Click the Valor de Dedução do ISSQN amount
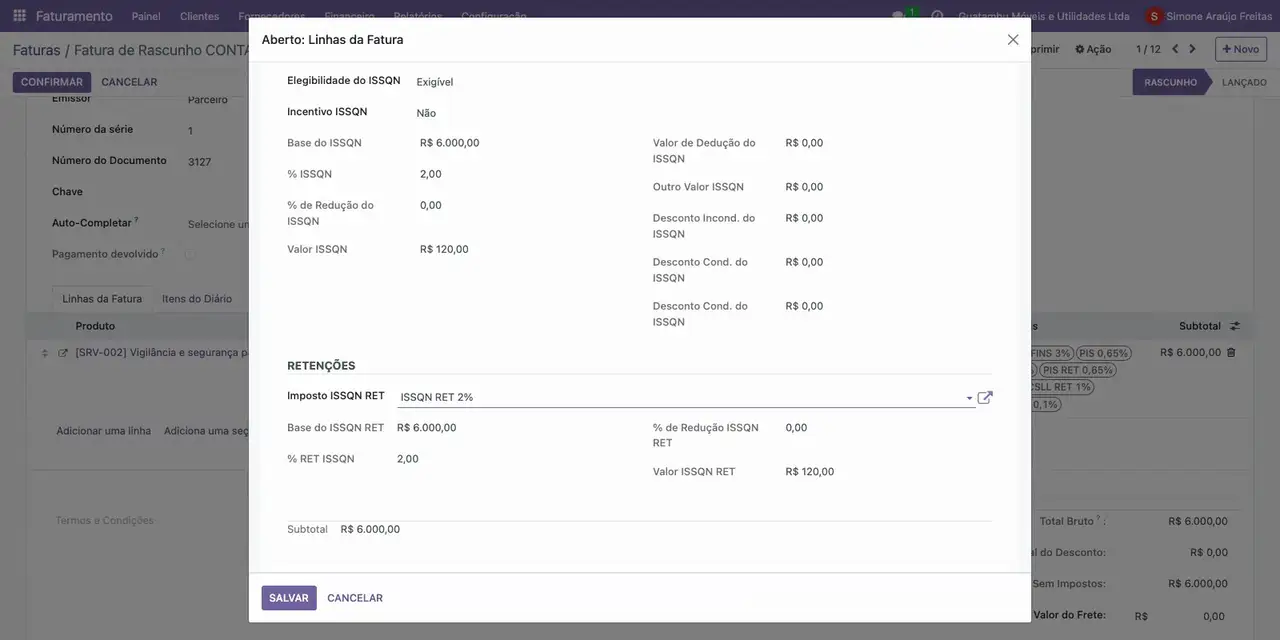Screen dimensions: 1280x640 [805, 143]
